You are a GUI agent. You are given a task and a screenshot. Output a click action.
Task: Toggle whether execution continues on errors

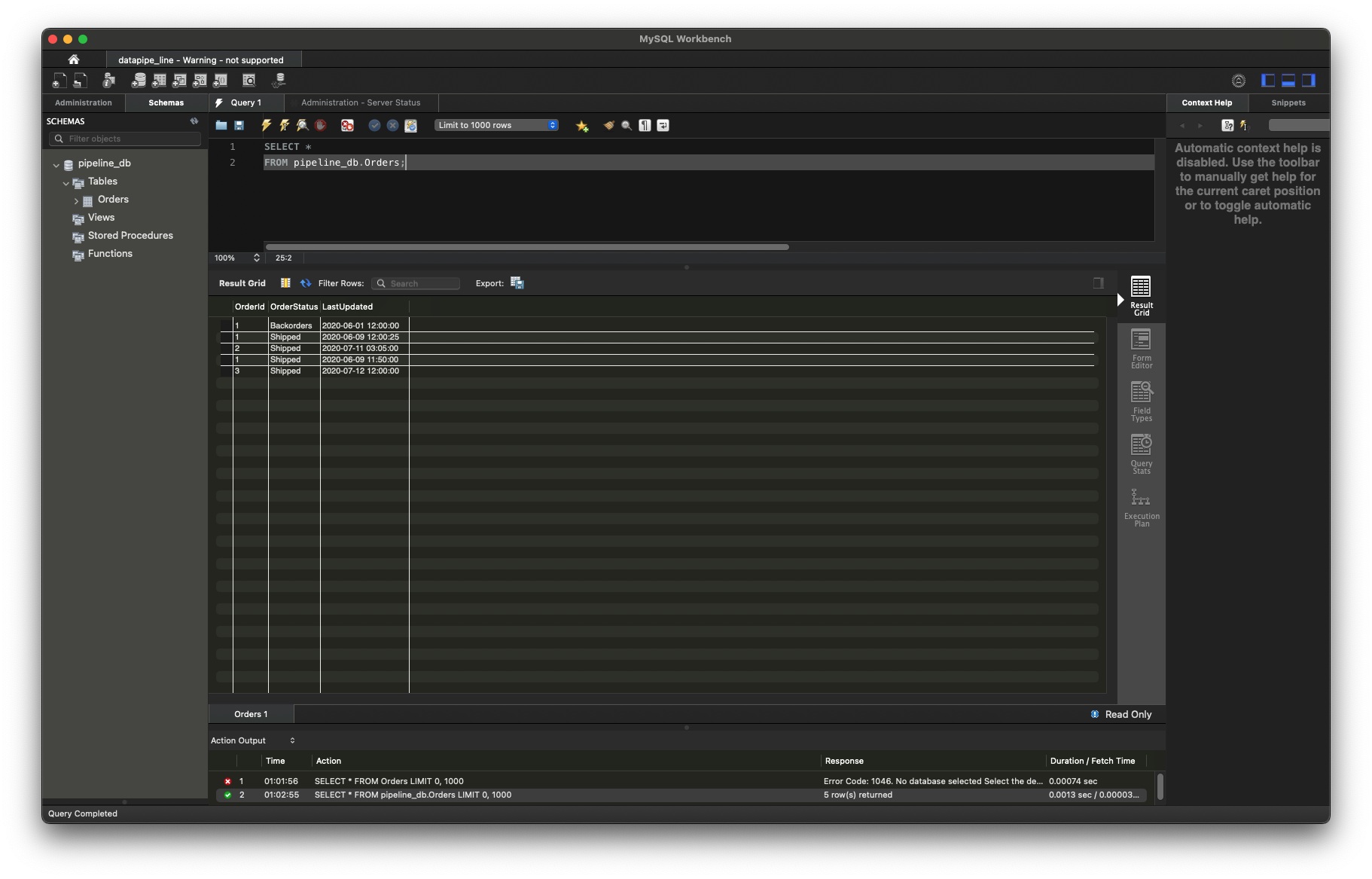(347, 125)
